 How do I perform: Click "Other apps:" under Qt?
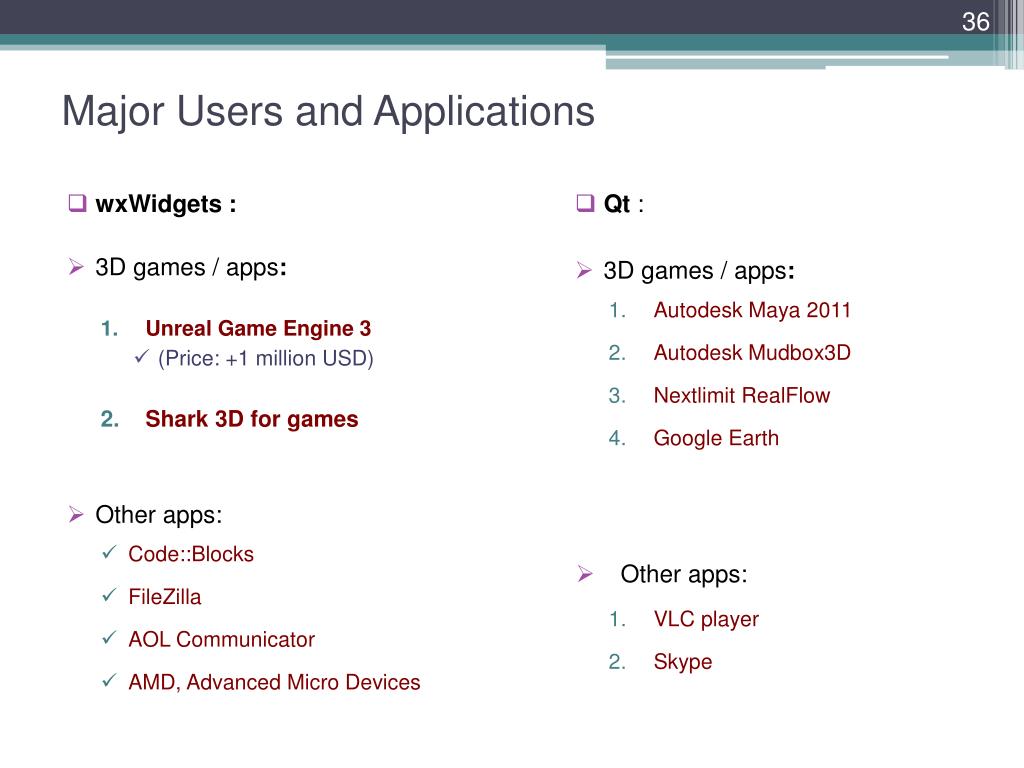click(684, 575)
